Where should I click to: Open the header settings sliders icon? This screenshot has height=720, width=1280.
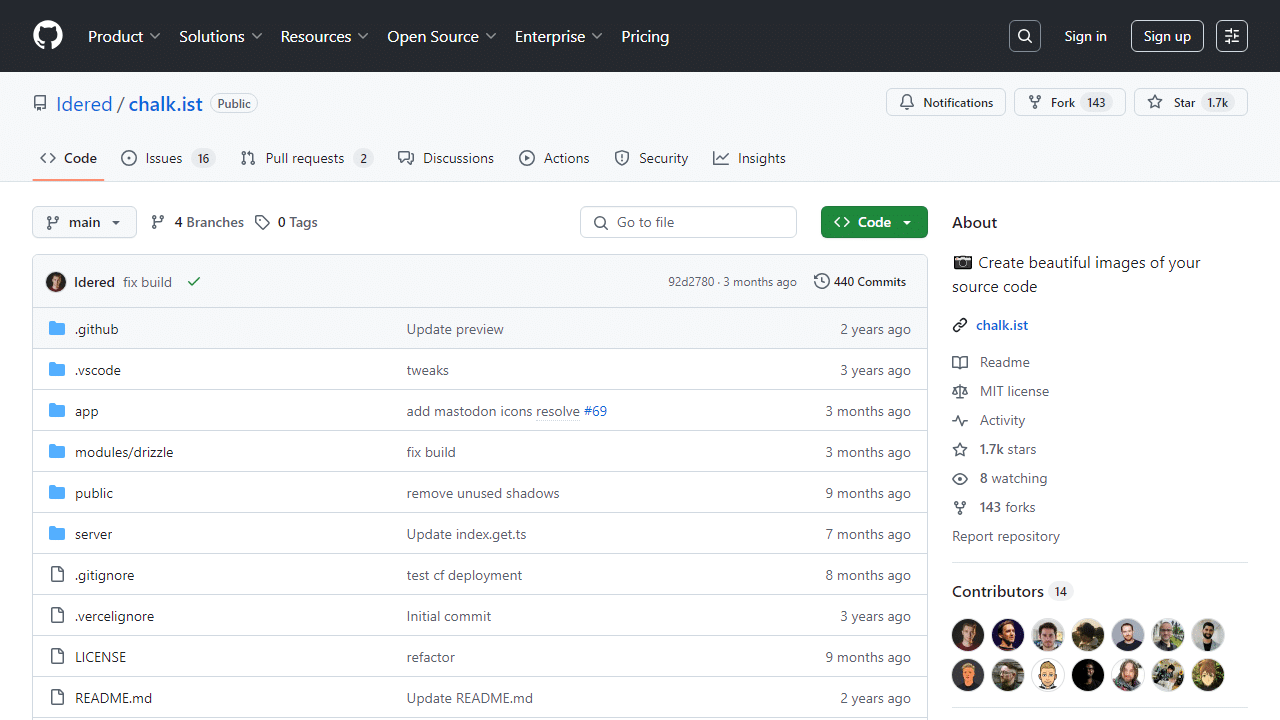1232,36
